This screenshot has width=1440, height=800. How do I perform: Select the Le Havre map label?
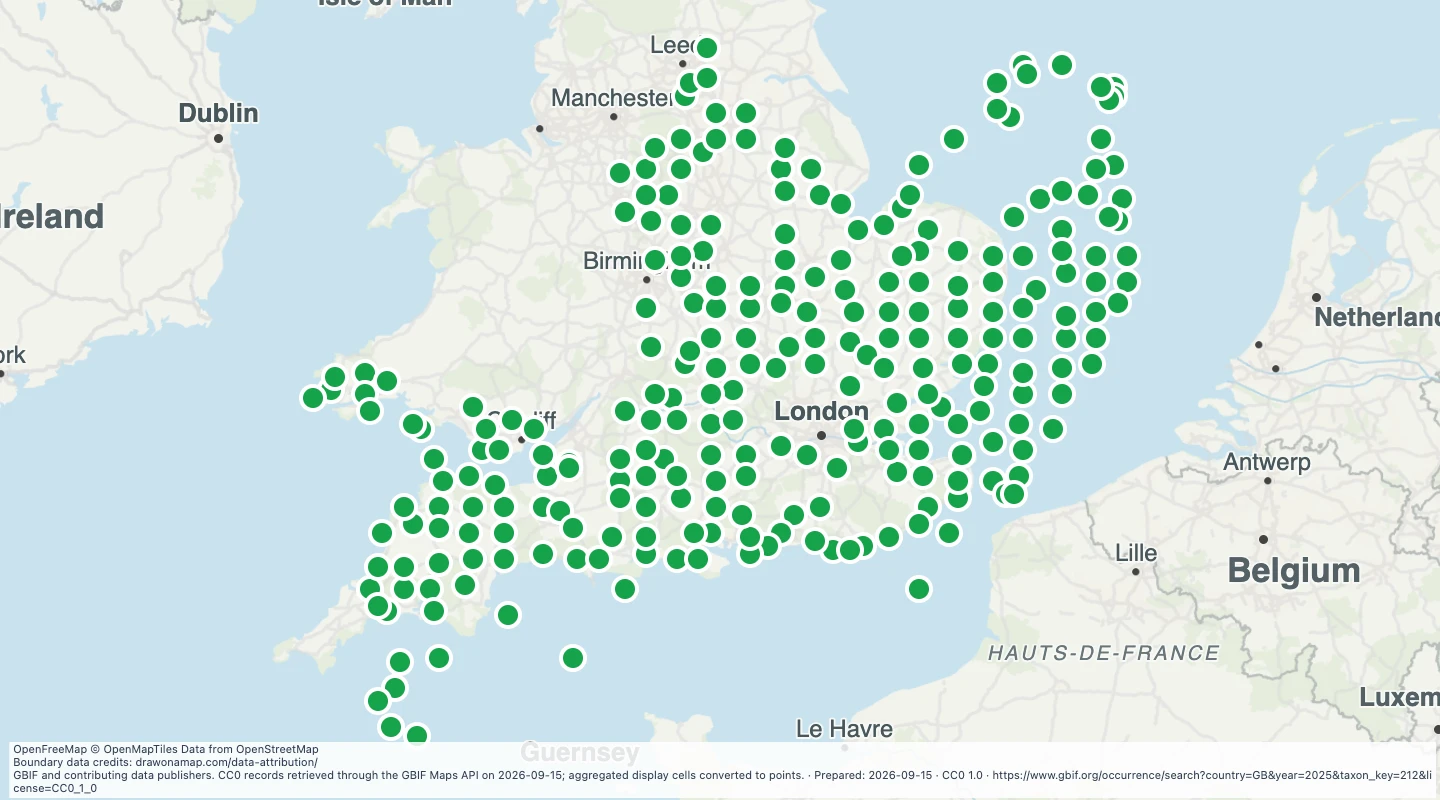tap(845, 728)
